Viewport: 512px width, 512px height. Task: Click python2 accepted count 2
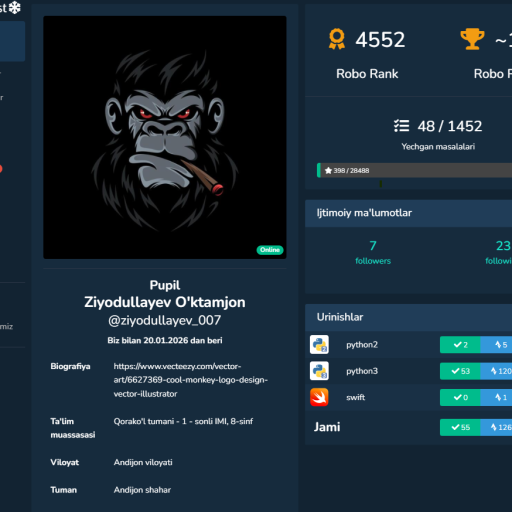(460, 345)
